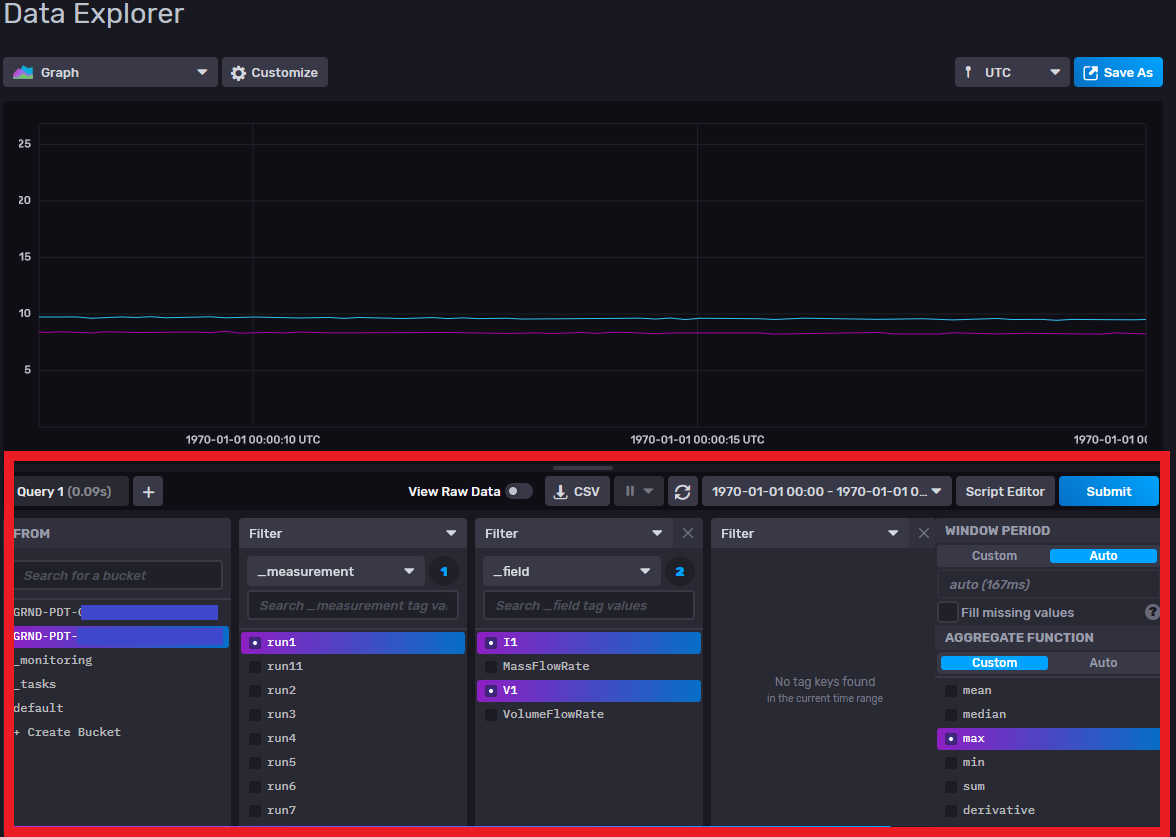Switch aggregate function to Auto
This screenshot has width=1176, height=837.
[1103, 663]
